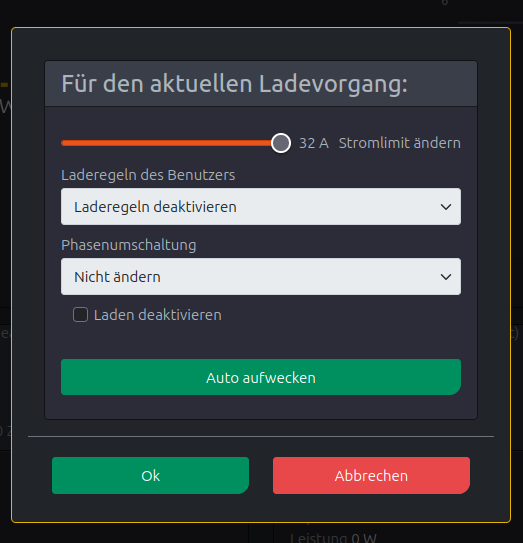Click the Auto aufwecken button
Screen dimensions: 523x543
click(261, 377)
